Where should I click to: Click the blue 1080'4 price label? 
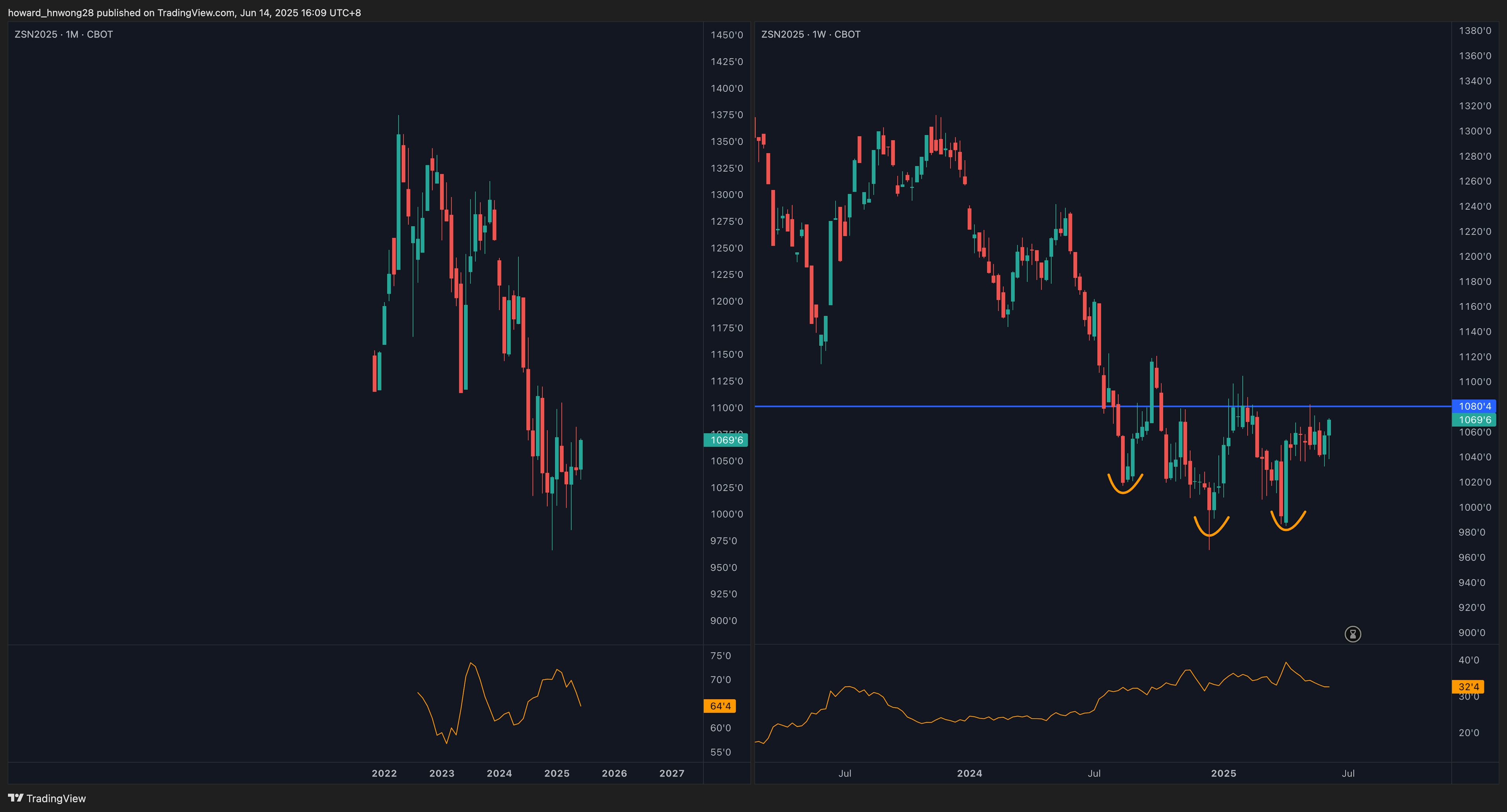(1474, 406)
